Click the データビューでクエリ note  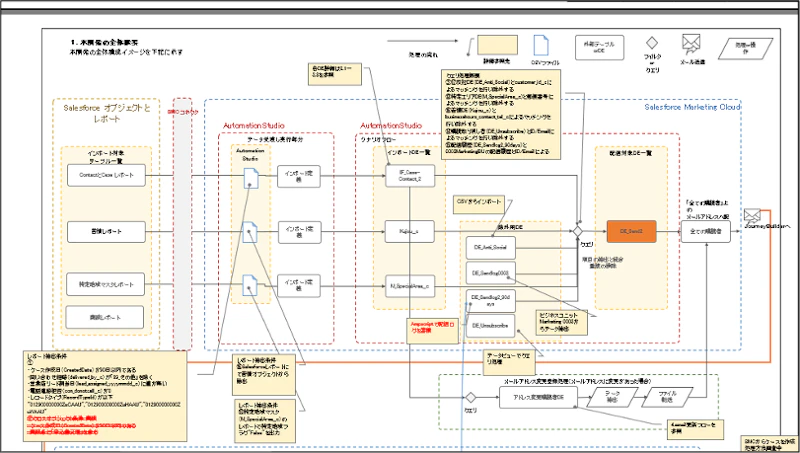point(509,362)
